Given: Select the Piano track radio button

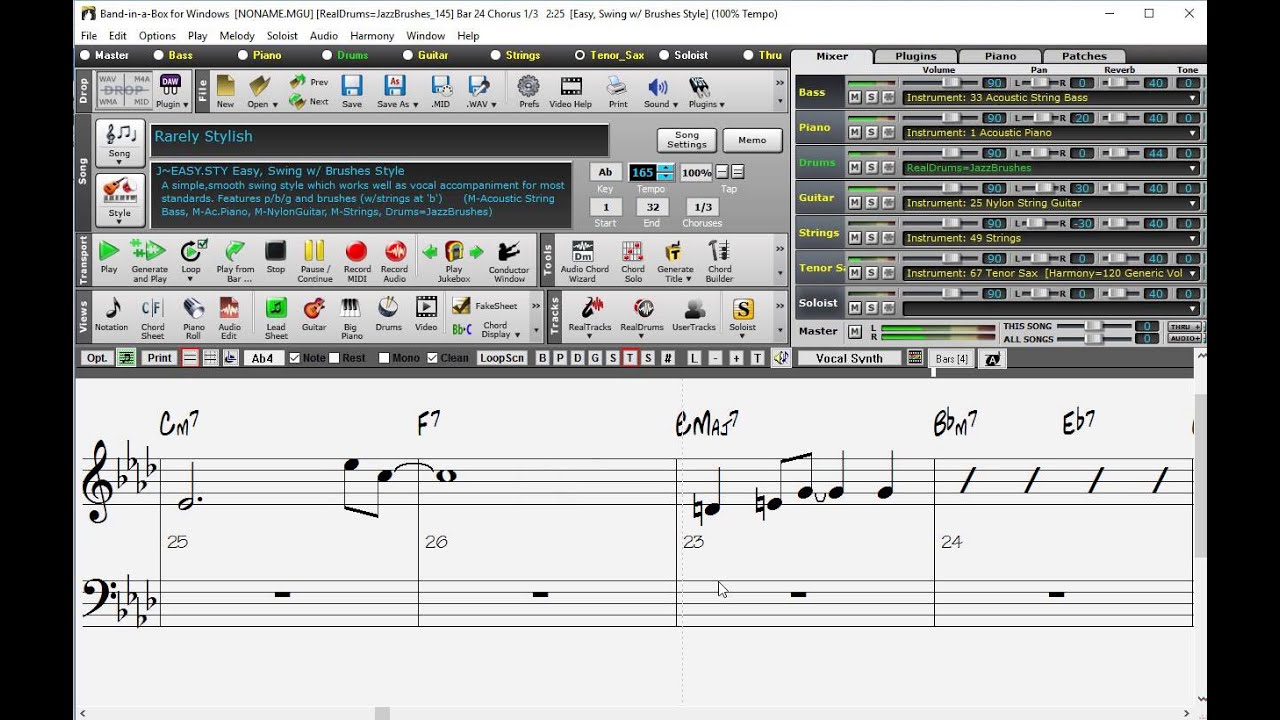Looking at the screenshot, I should [x=243, y=56].
